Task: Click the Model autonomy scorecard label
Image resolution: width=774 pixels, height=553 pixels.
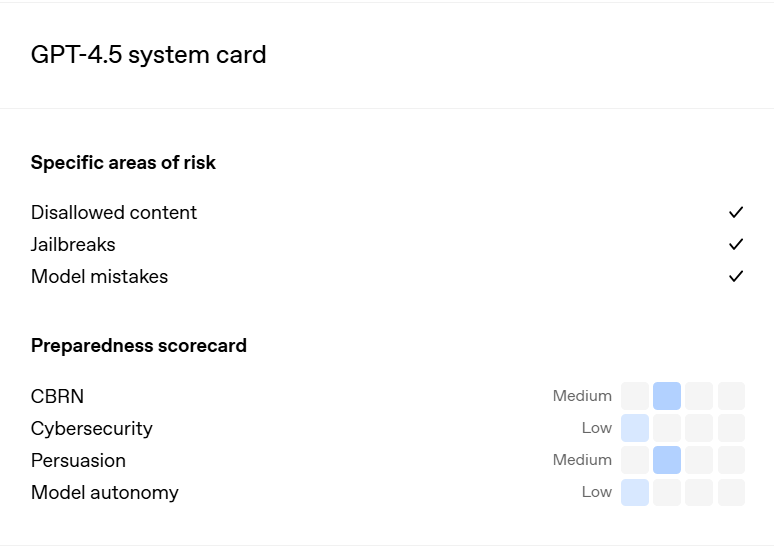Action: click(x=105, y=492)
